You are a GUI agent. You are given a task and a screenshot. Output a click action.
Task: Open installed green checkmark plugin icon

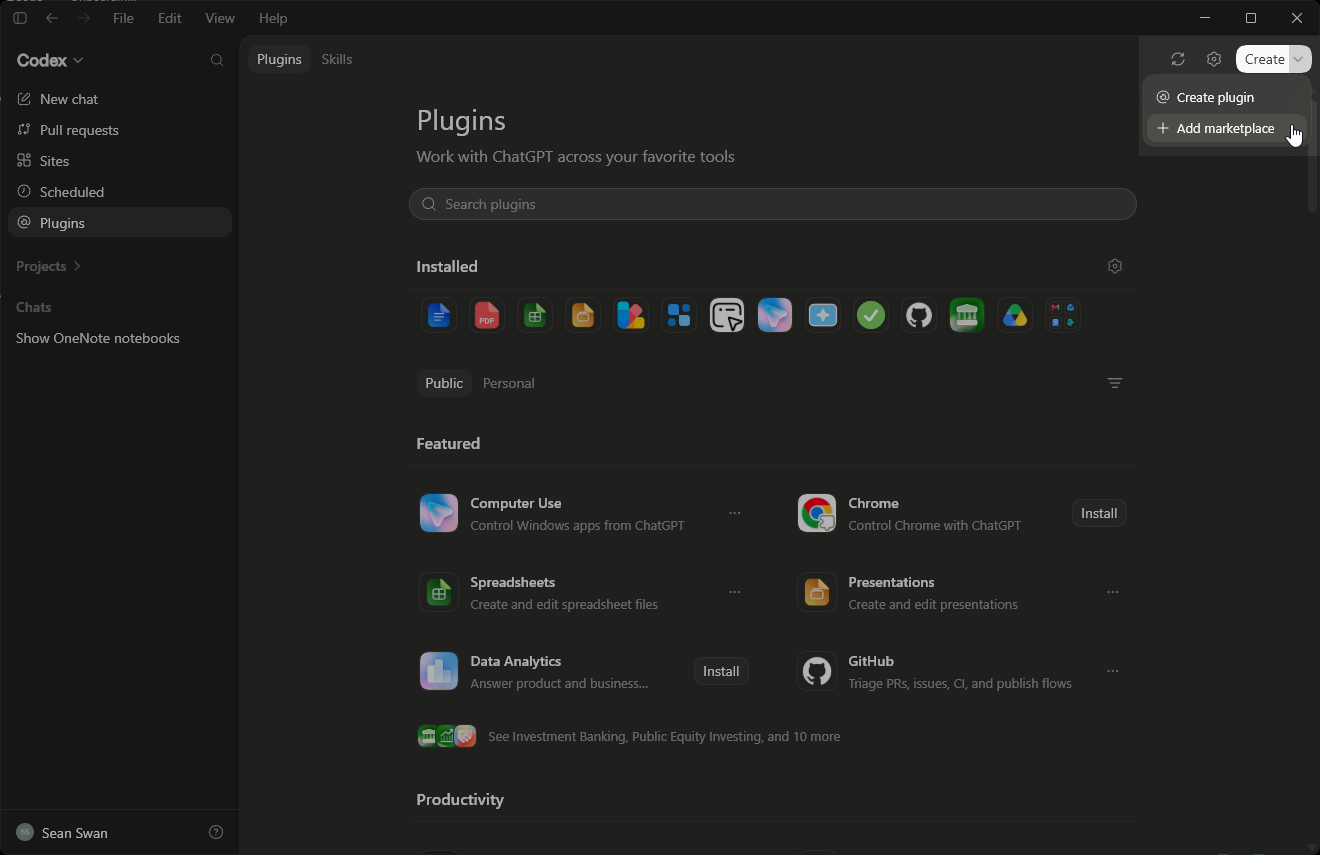pyautogui.click(x=871, y=316)
